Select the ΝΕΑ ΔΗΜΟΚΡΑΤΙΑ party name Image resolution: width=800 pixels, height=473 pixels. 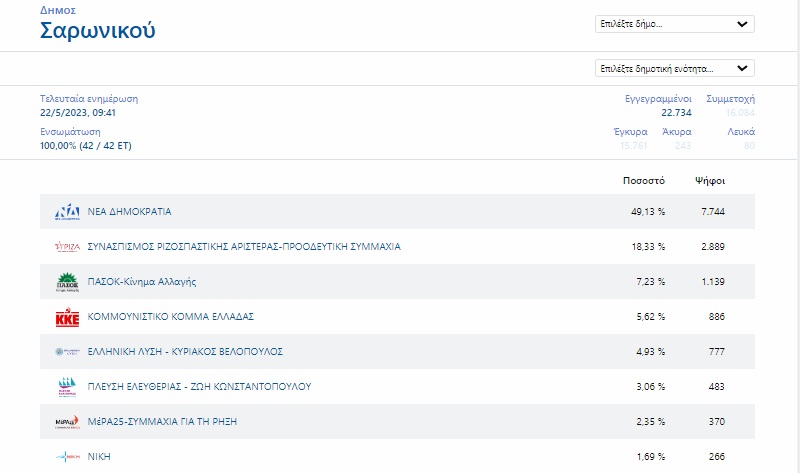click(130, 212)
